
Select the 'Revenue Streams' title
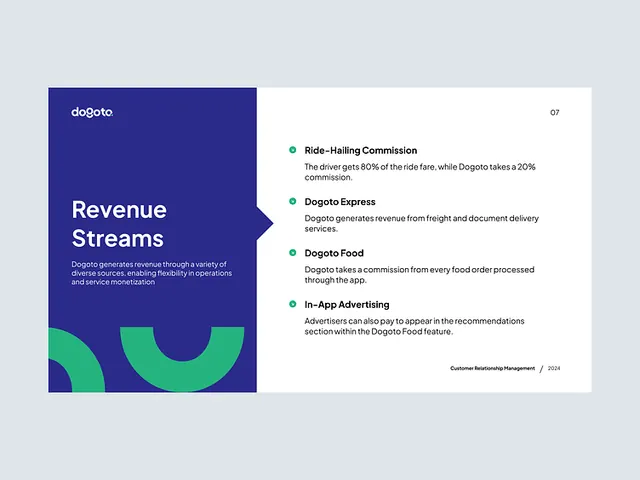point(119,224)
